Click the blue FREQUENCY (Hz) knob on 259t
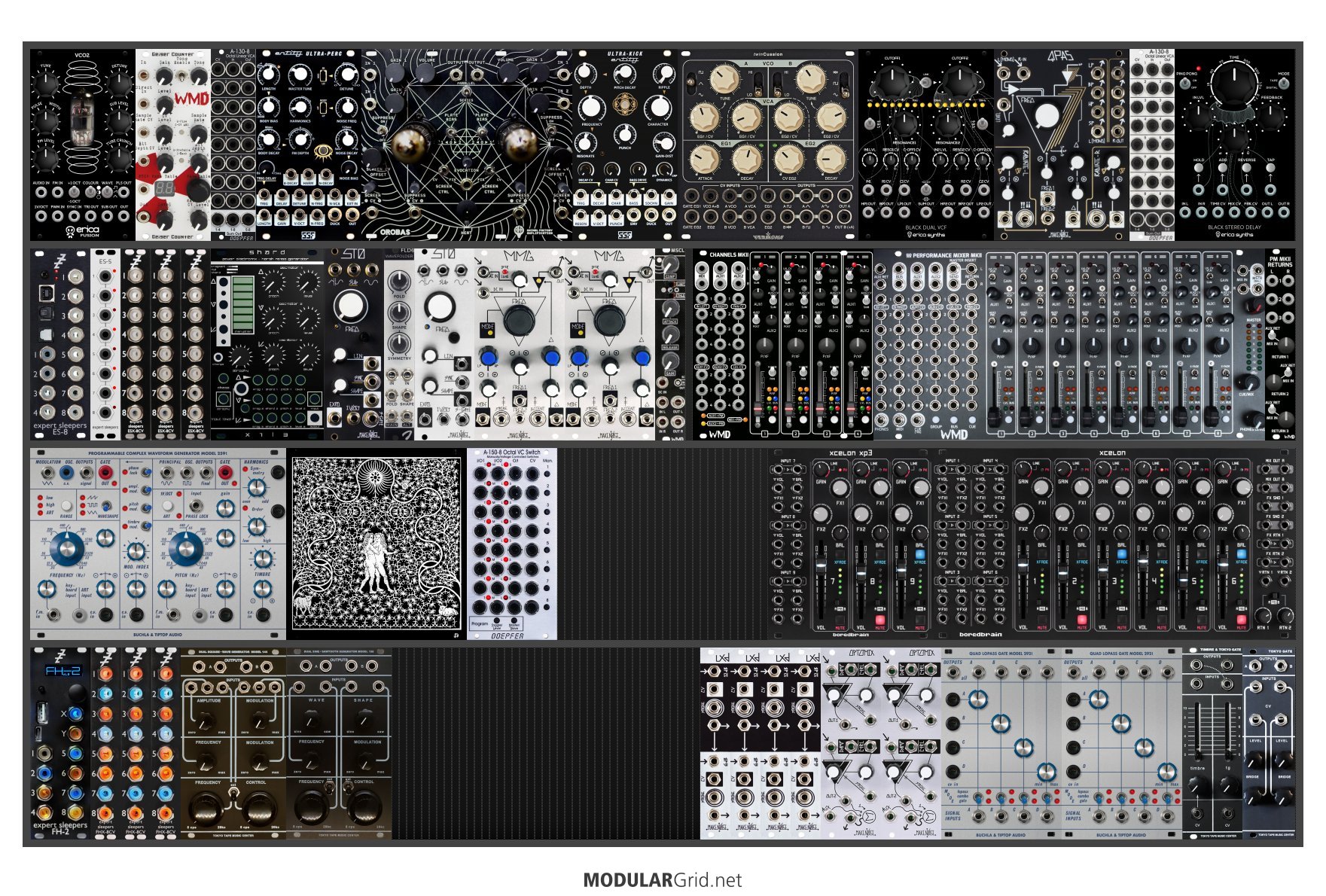Image resolution: width=1326 pixels, height=896 pixels. pos(67,548)
